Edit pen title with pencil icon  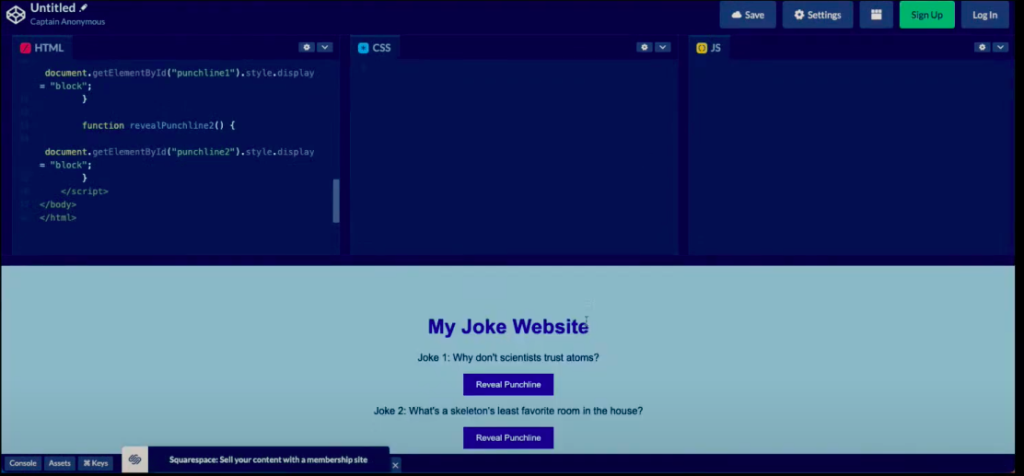83,8
